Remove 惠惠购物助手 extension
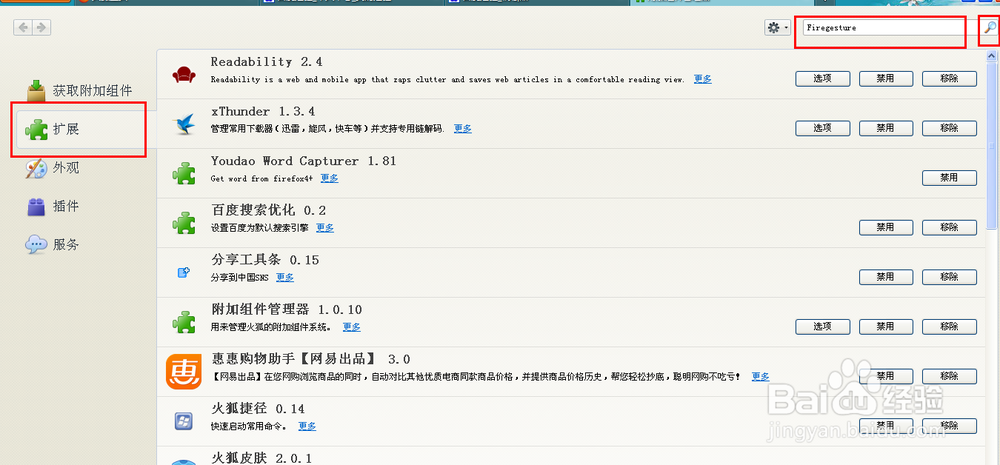Viewport: 1000px width, 465px height. coord(949,376)
